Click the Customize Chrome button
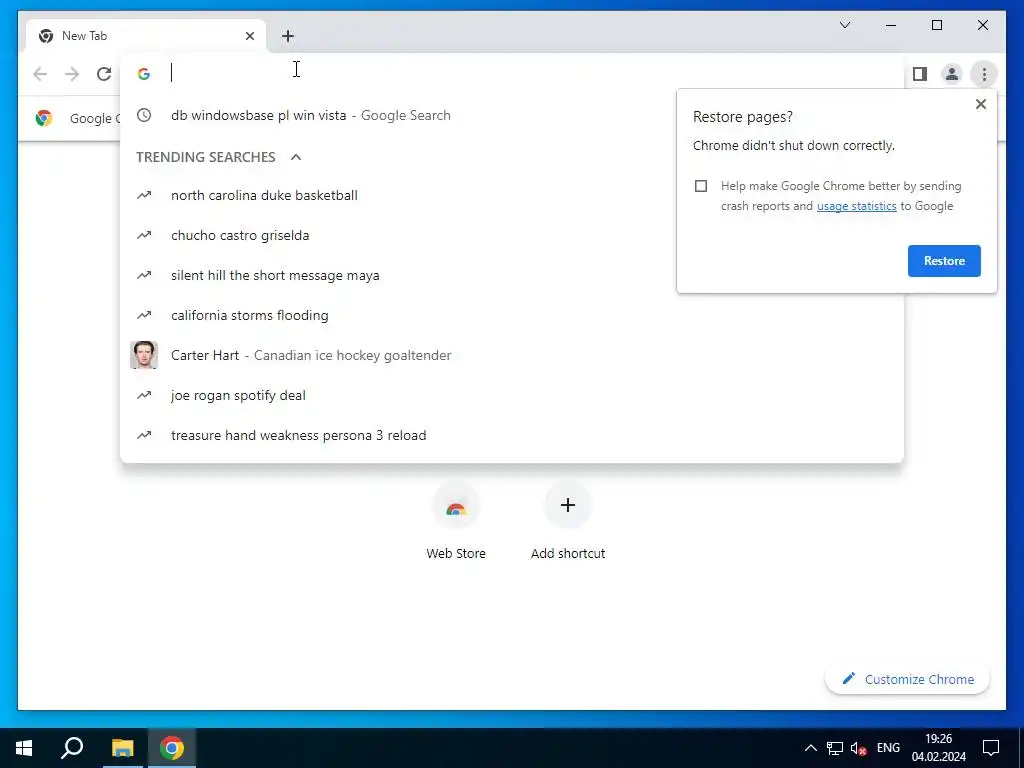Screen dimensions: 1024x768 click(x=907, y=679)
